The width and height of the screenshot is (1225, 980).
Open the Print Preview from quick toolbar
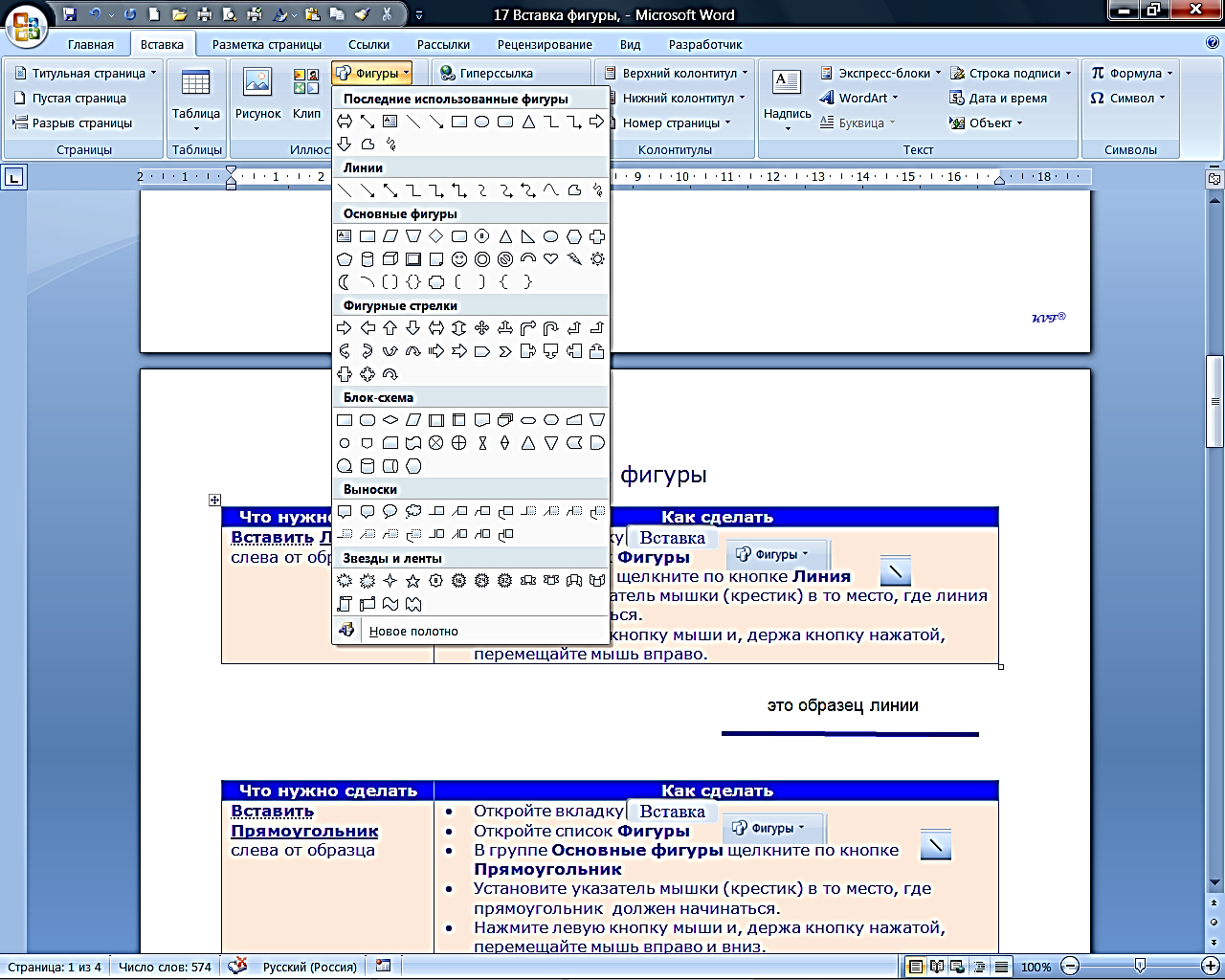(x=230, y=14)
